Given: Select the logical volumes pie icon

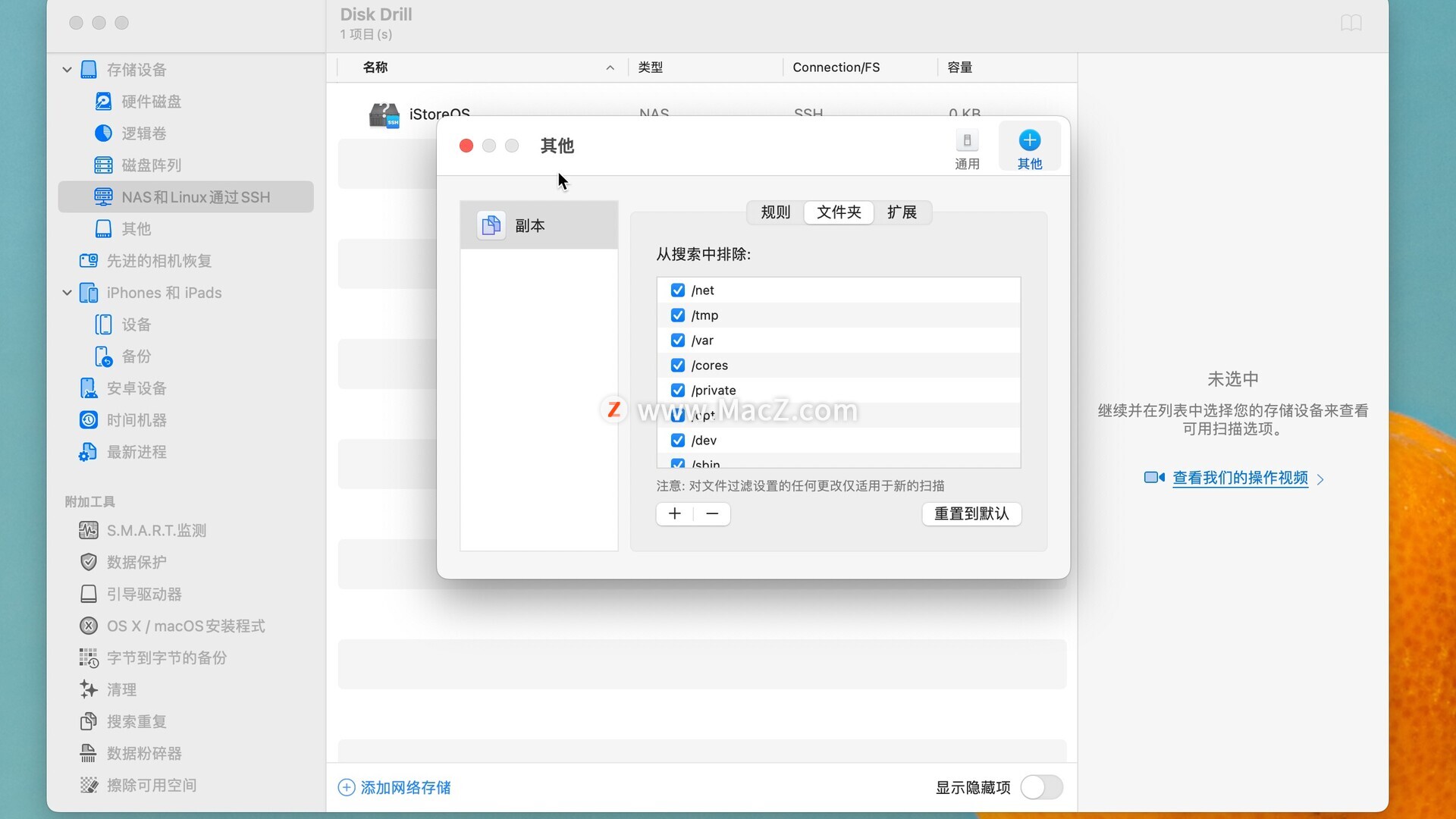Looking at the screenshot, I should (103, 133).
